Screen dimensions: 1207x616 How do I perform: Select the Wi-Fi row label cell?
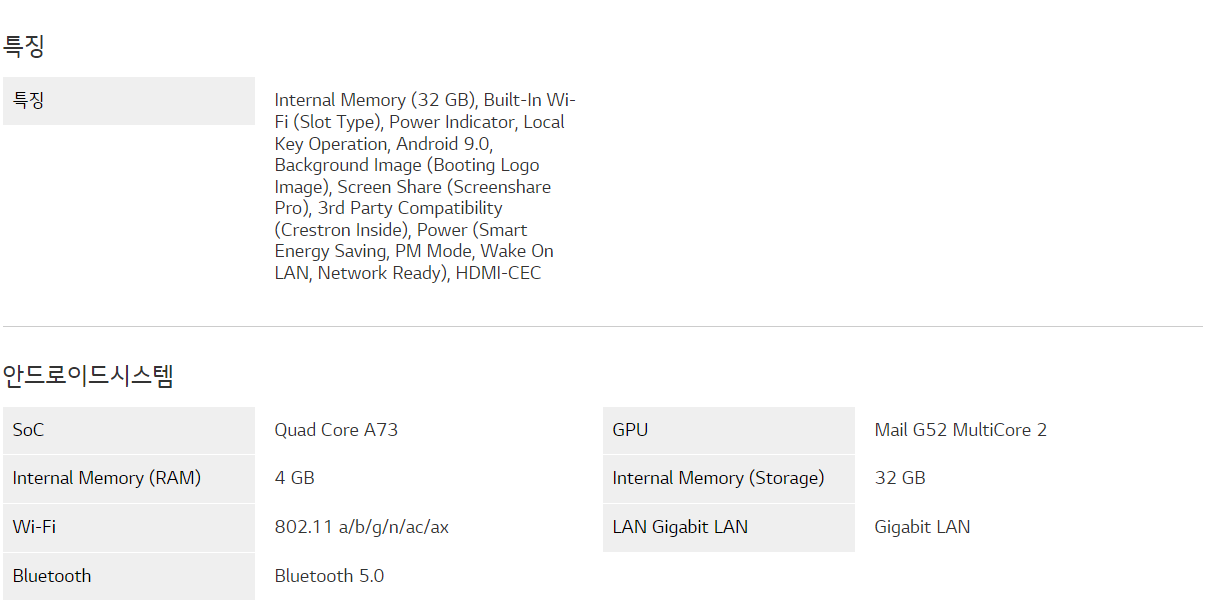click(128, 527)
